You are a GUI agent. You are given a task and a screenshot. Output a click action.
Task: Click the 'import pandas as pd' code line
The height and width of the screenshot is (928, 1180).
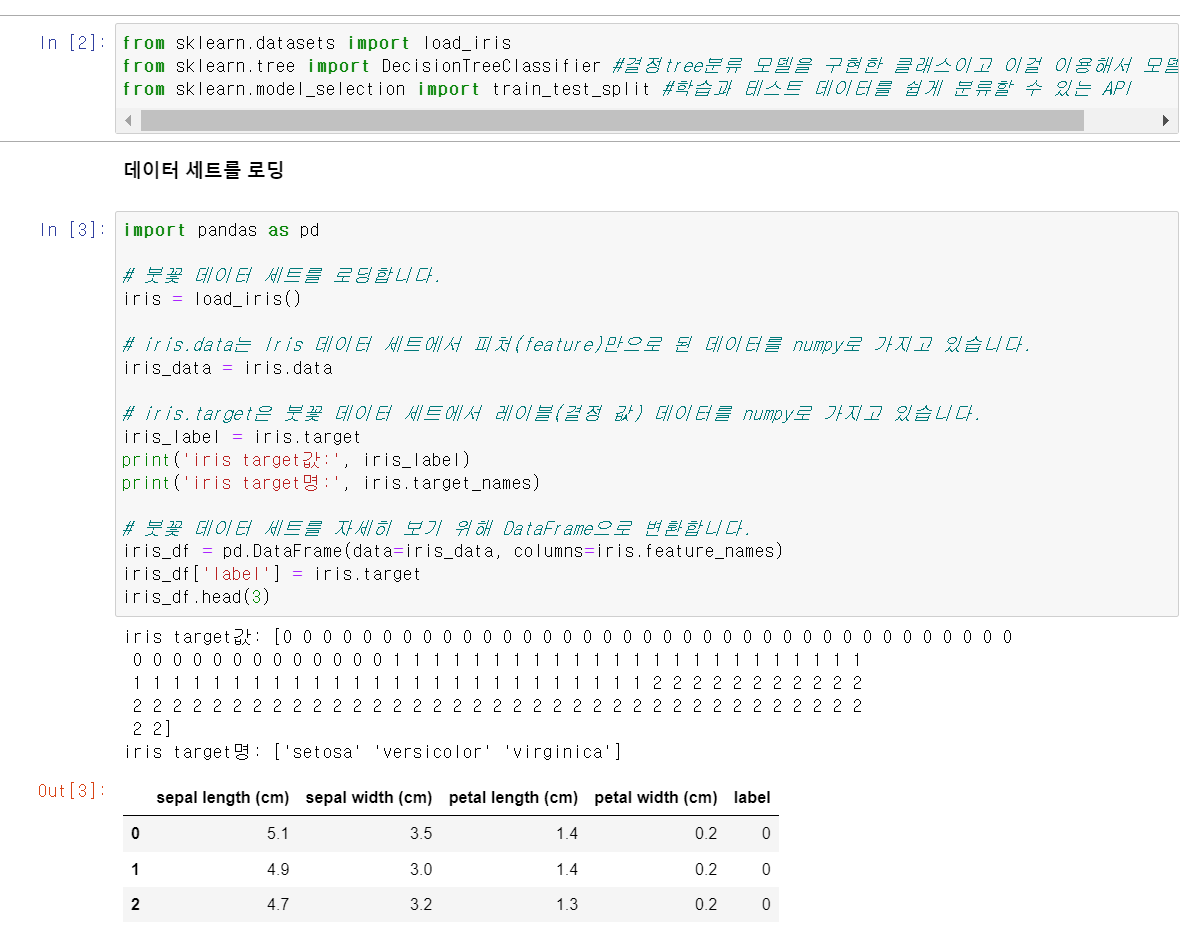pos(221,230)
